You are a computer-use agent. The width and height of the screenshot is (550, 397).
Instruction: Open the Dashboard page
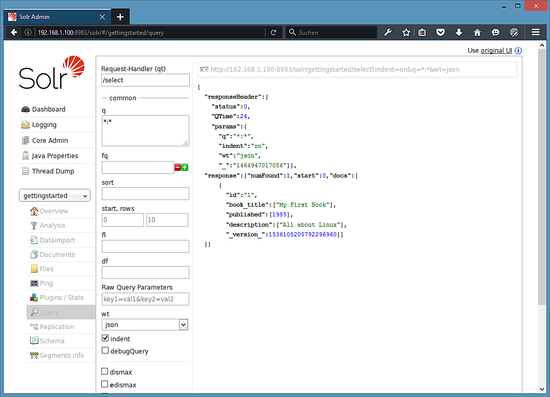click(x=48, y=109)
